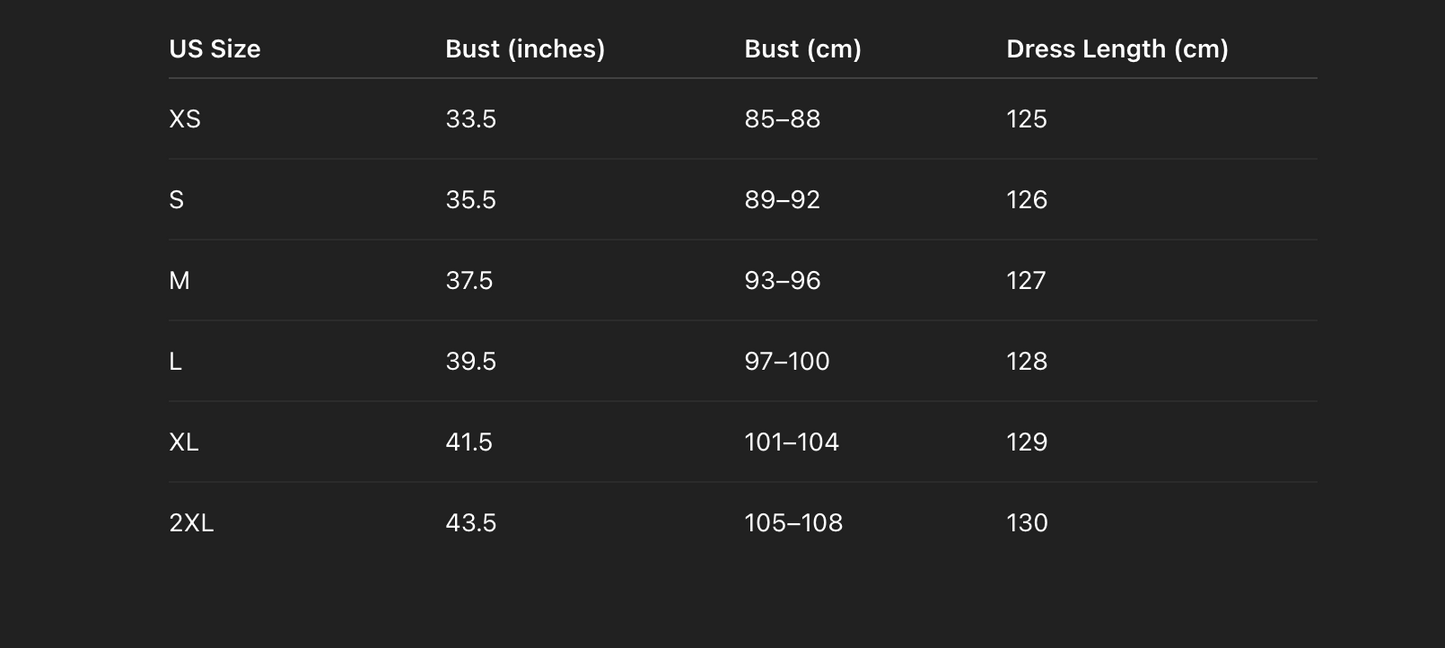This screenshot has height=648, width=1445.
Task: Click the 85–88 bust cm value
Action: tap(782, 119)
